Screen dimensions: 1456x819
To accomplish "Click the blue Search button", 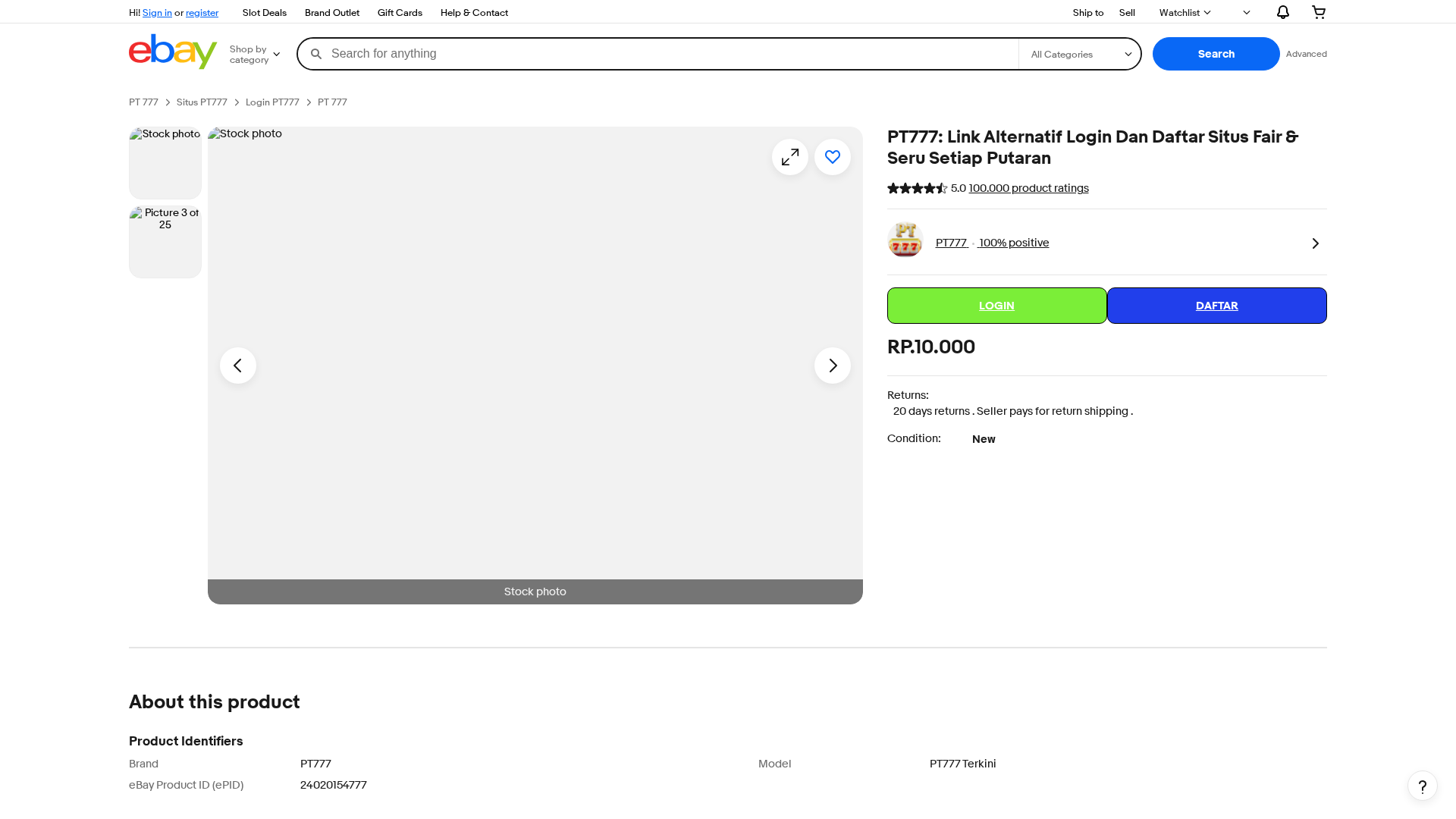I will [1216, 54].
